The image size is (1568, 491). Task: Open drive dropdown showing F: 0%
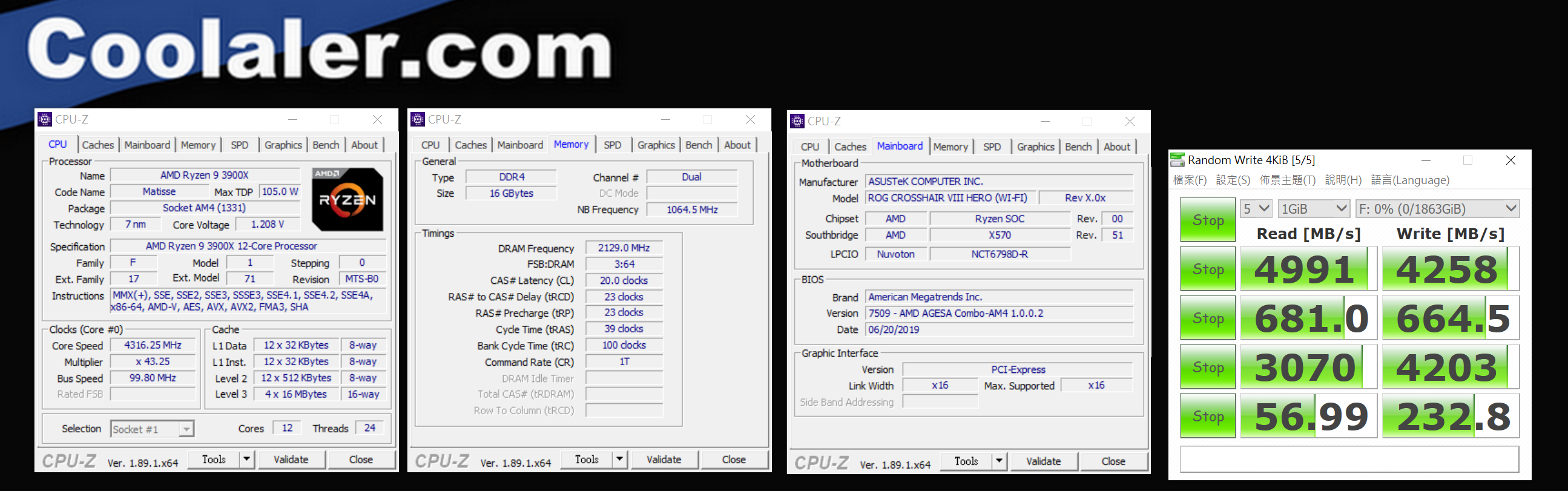[1437, 209]
